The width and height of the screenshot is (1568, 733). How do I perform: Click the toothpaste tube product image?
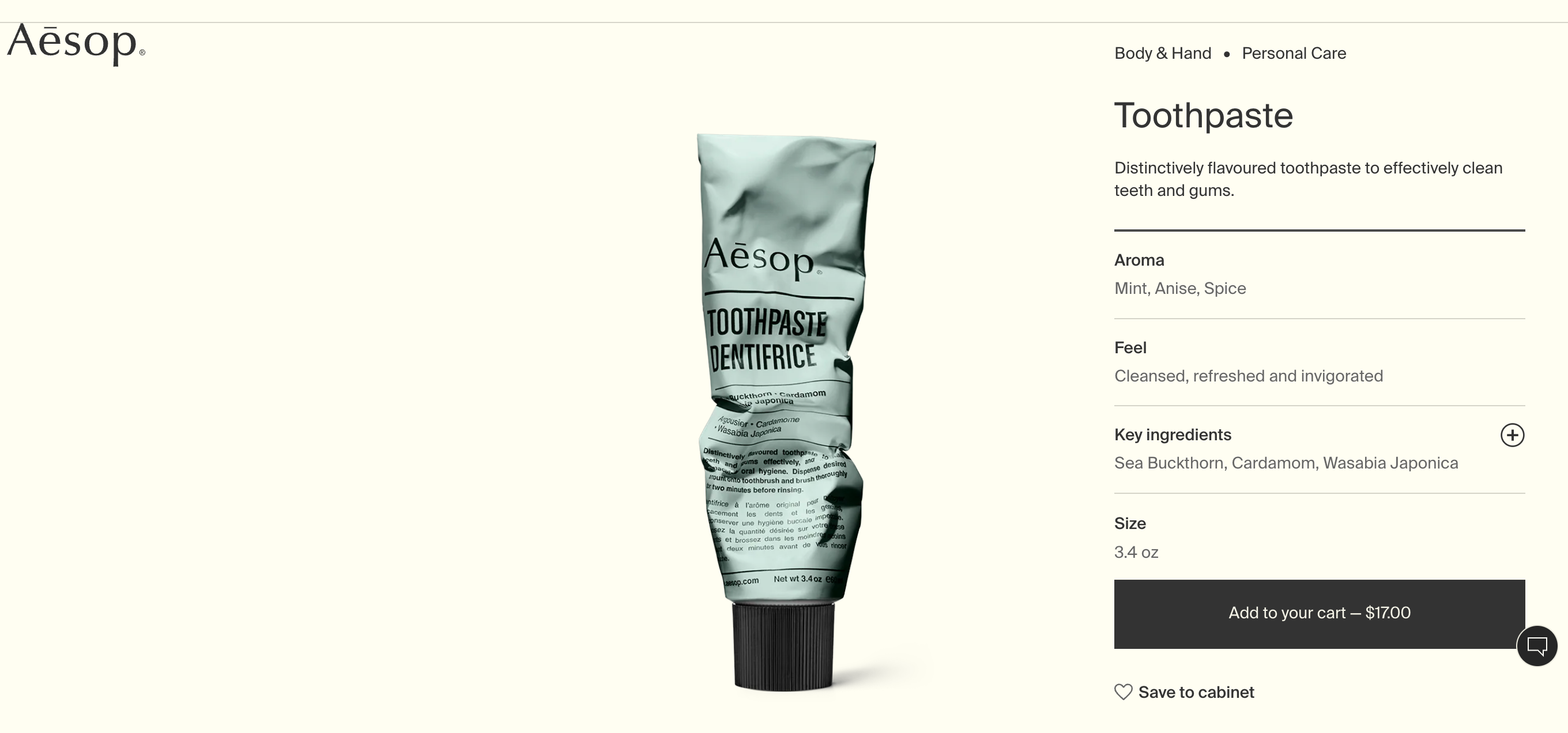[784, 413]
